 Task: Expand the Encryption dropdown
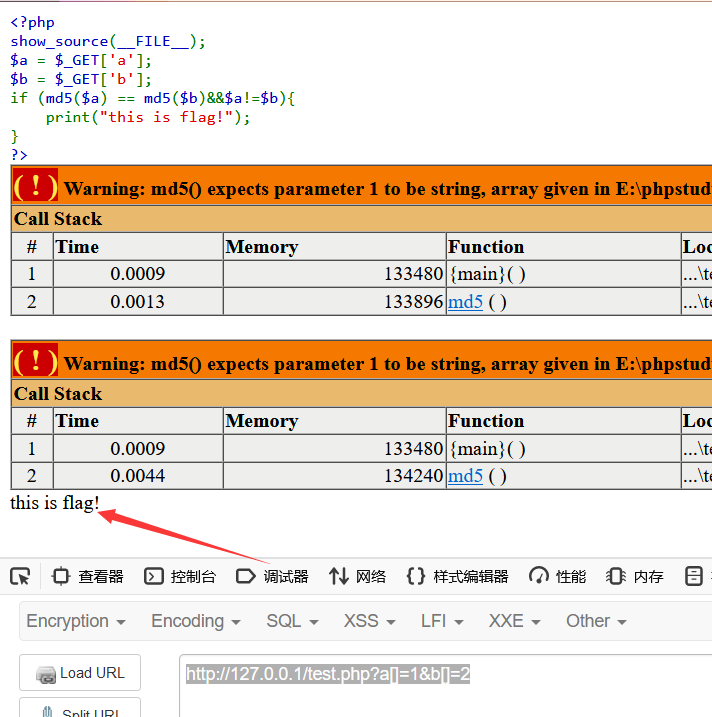[x=76, y=621]
